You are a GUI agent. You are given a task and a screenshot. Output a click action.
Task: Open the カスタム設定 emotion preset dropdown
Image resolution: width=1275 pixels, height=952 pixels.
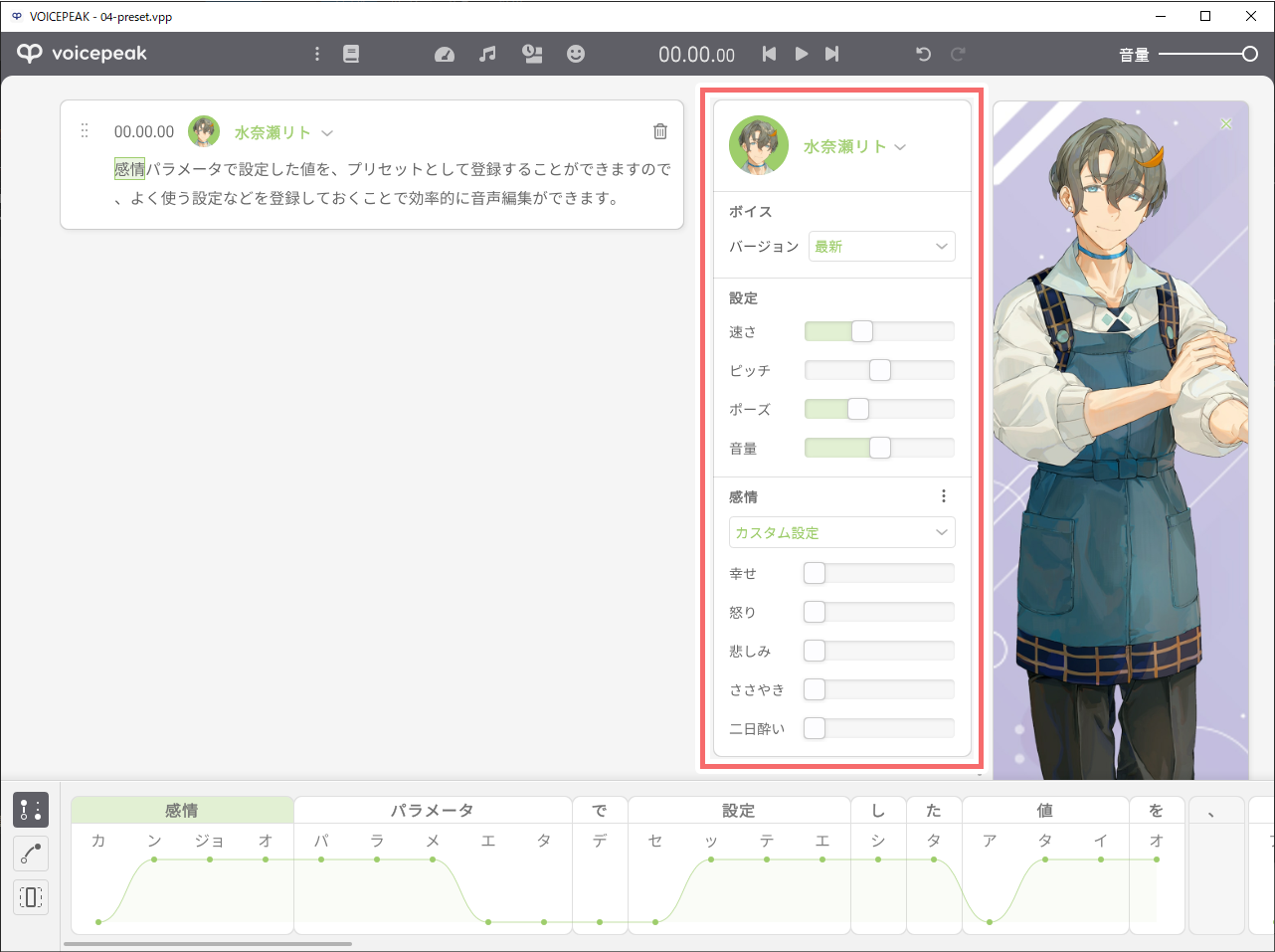(x=842, y=532)
